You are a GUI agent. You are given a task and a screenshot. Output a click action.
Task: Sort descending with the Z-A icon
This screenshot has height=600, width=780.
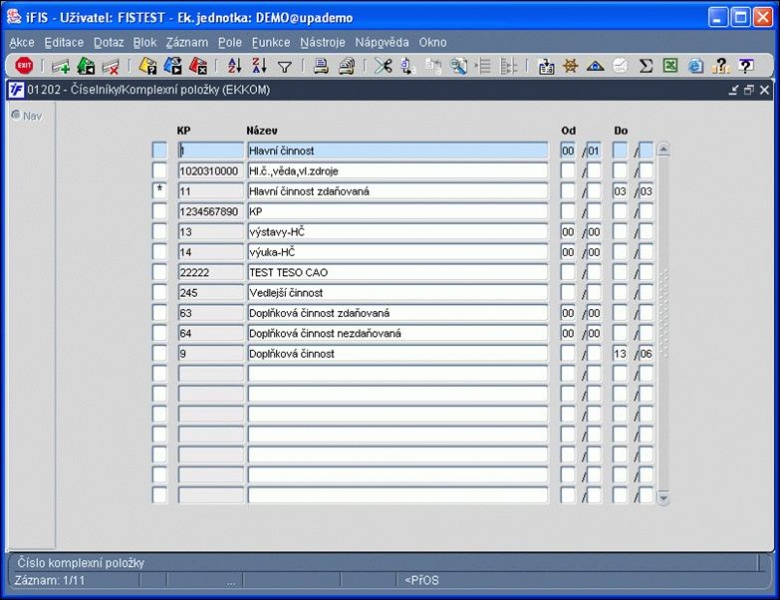tap(259, 66)
